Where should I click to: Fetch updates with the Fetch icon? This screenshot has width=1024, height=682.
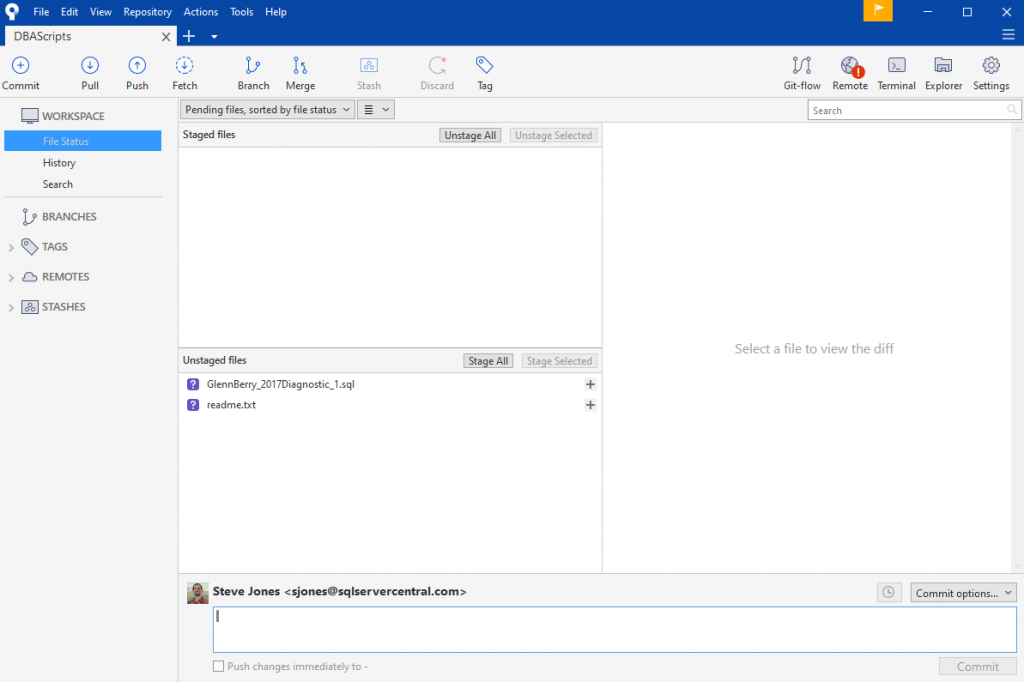pos(185,72)
